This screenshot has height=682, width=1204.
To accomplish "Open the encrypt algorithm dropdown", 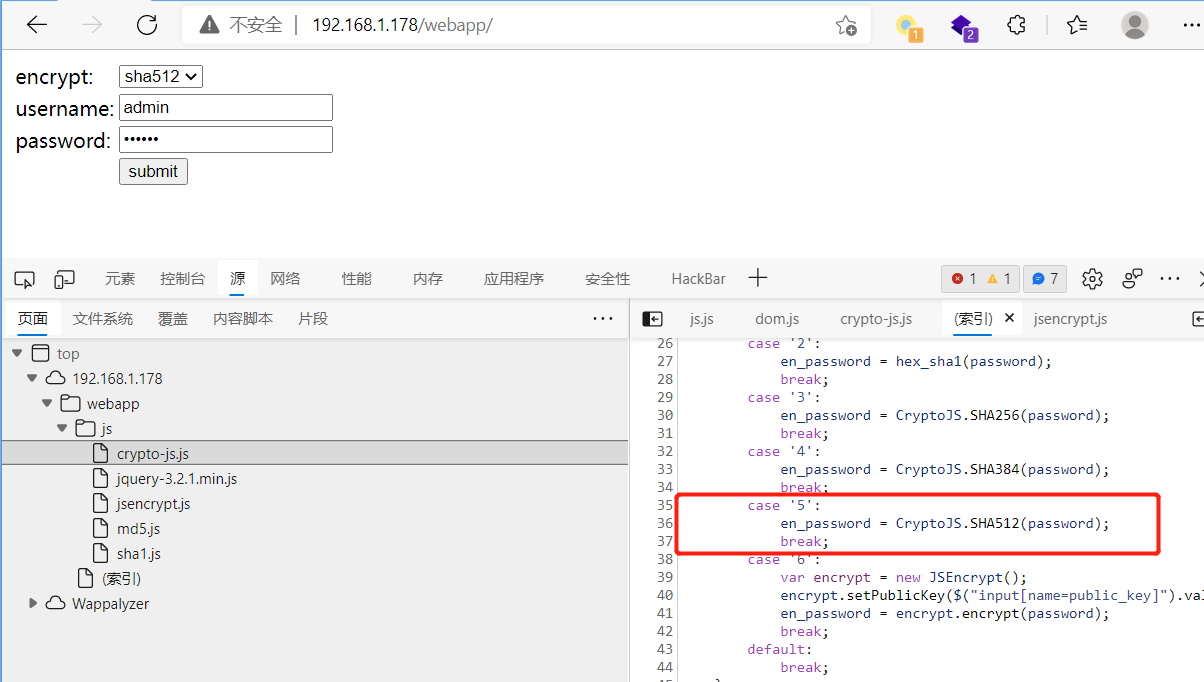I will 161,76.
